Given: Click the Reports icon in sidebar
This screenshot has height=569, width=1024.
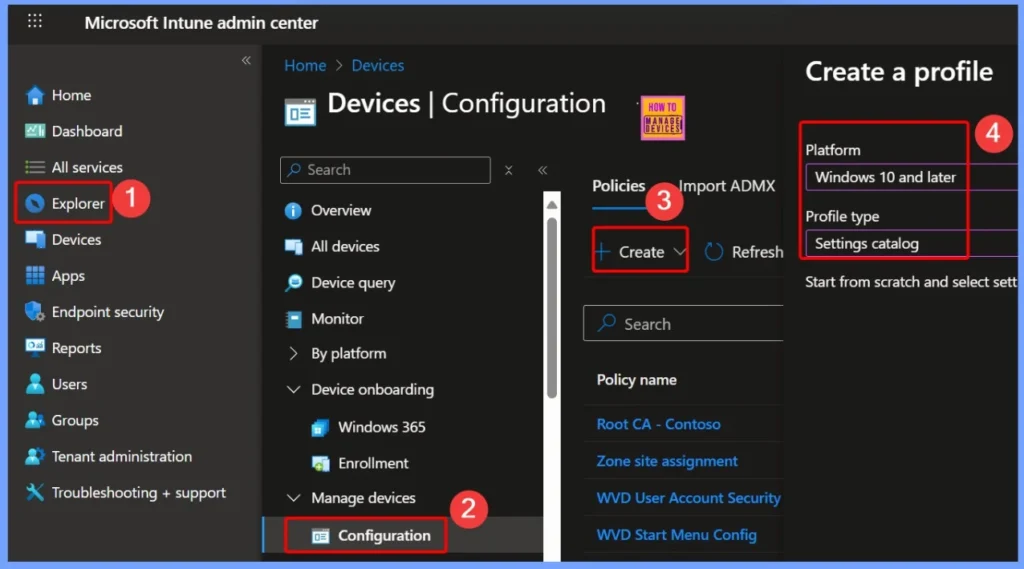Looking at the screenshot, I should [x=35, y=346].
